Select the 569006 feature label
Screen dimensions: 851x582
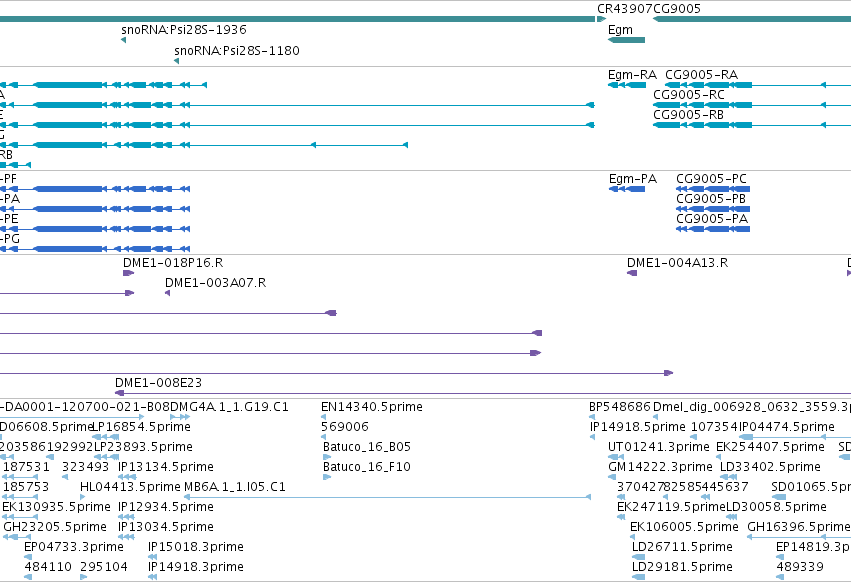tap(345, 427)
